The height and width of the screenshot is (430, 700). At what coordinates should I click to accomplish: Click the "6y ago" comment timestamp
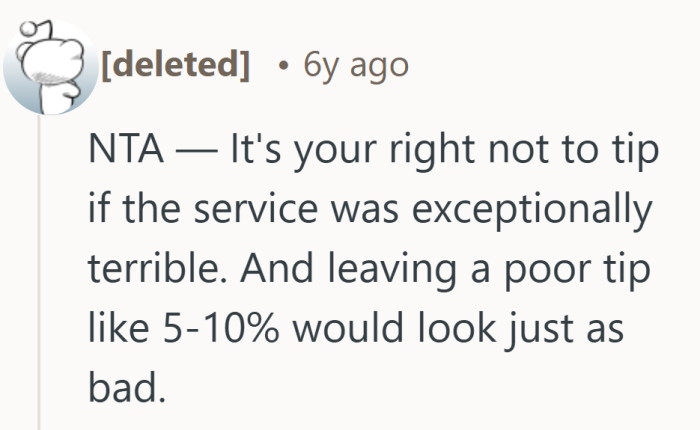(x=355, y=65)
